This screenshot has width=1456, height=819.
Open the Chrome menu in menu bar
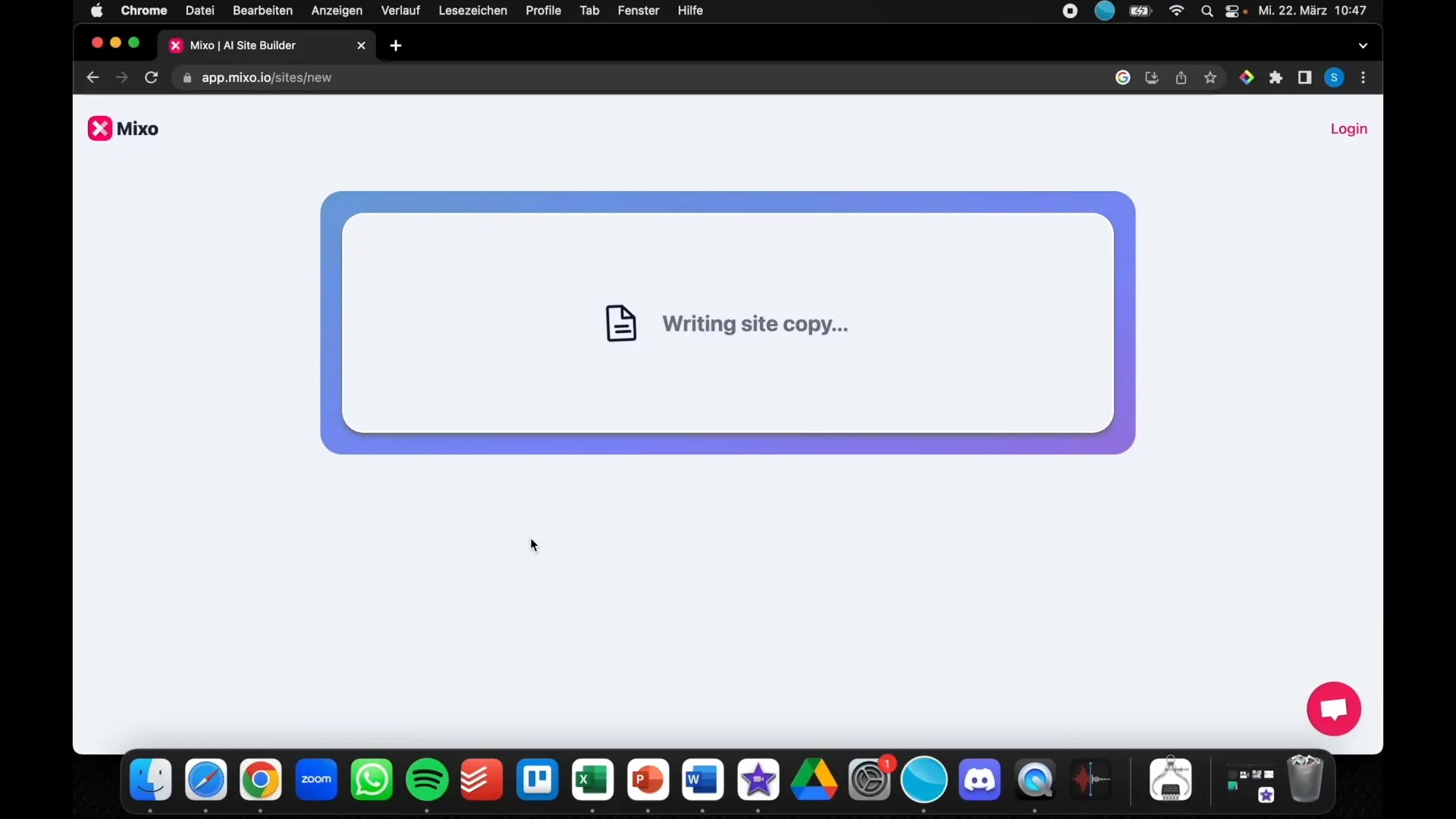[144, 11]
